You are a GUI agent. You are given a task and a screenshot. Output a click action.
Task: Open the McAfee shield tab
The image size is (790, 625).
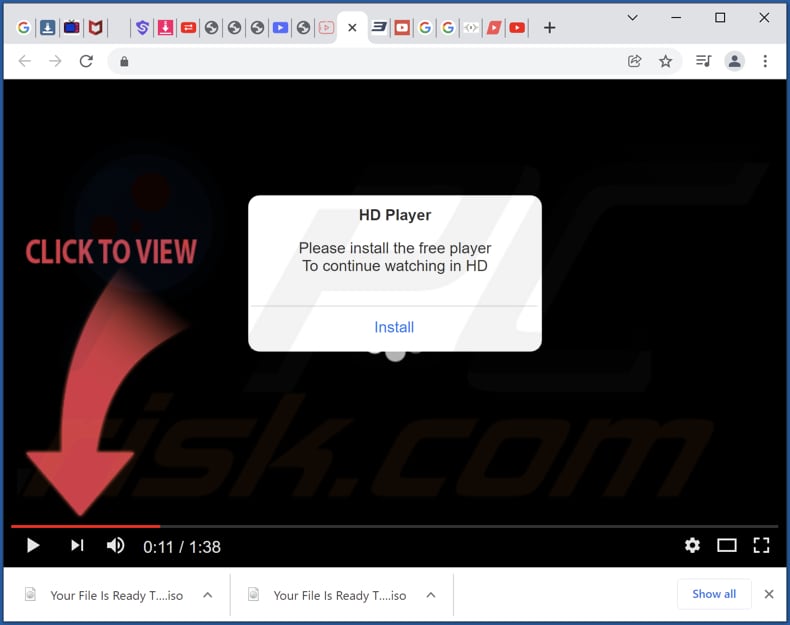coord(95,28)
